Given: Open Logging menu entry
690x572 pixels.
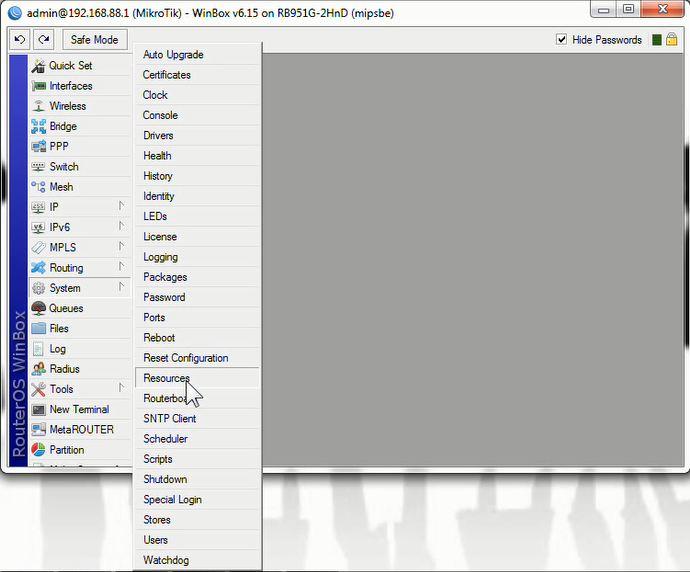Looking at the screenshot, I should 197,257.
